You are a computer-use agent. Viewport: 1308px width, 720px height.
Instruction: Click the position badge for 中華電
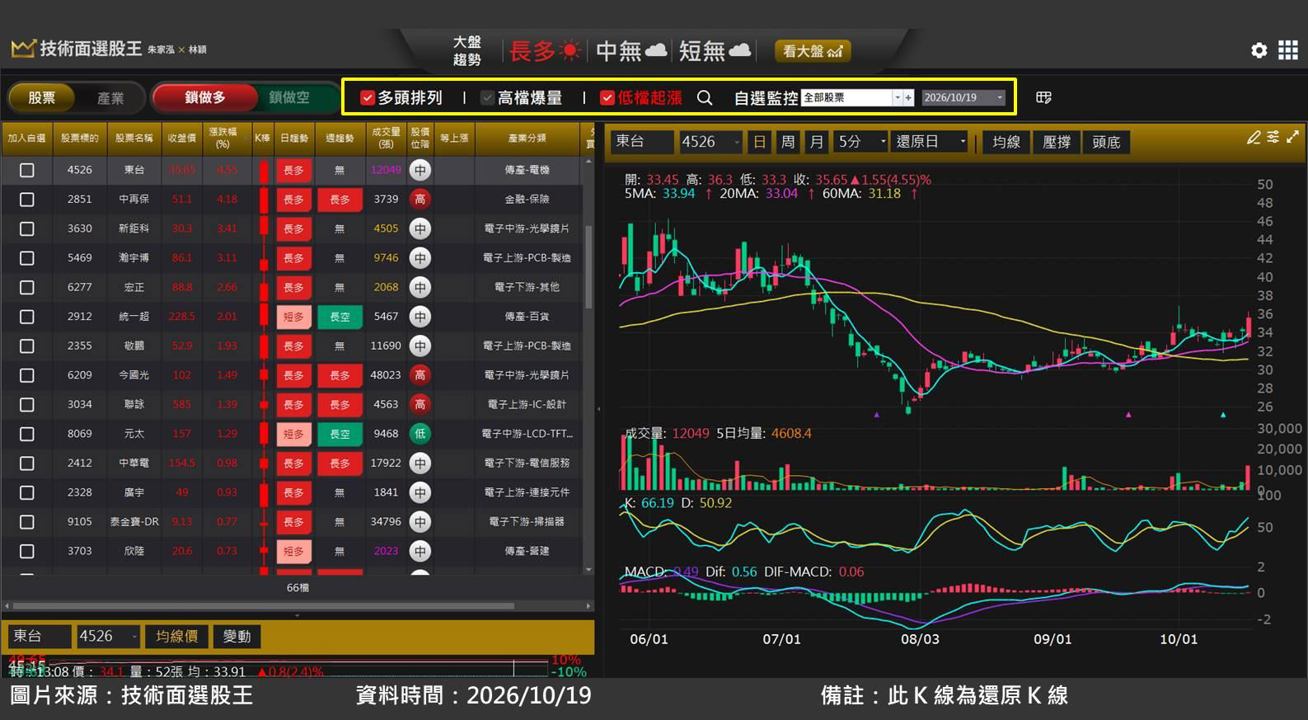420,463
